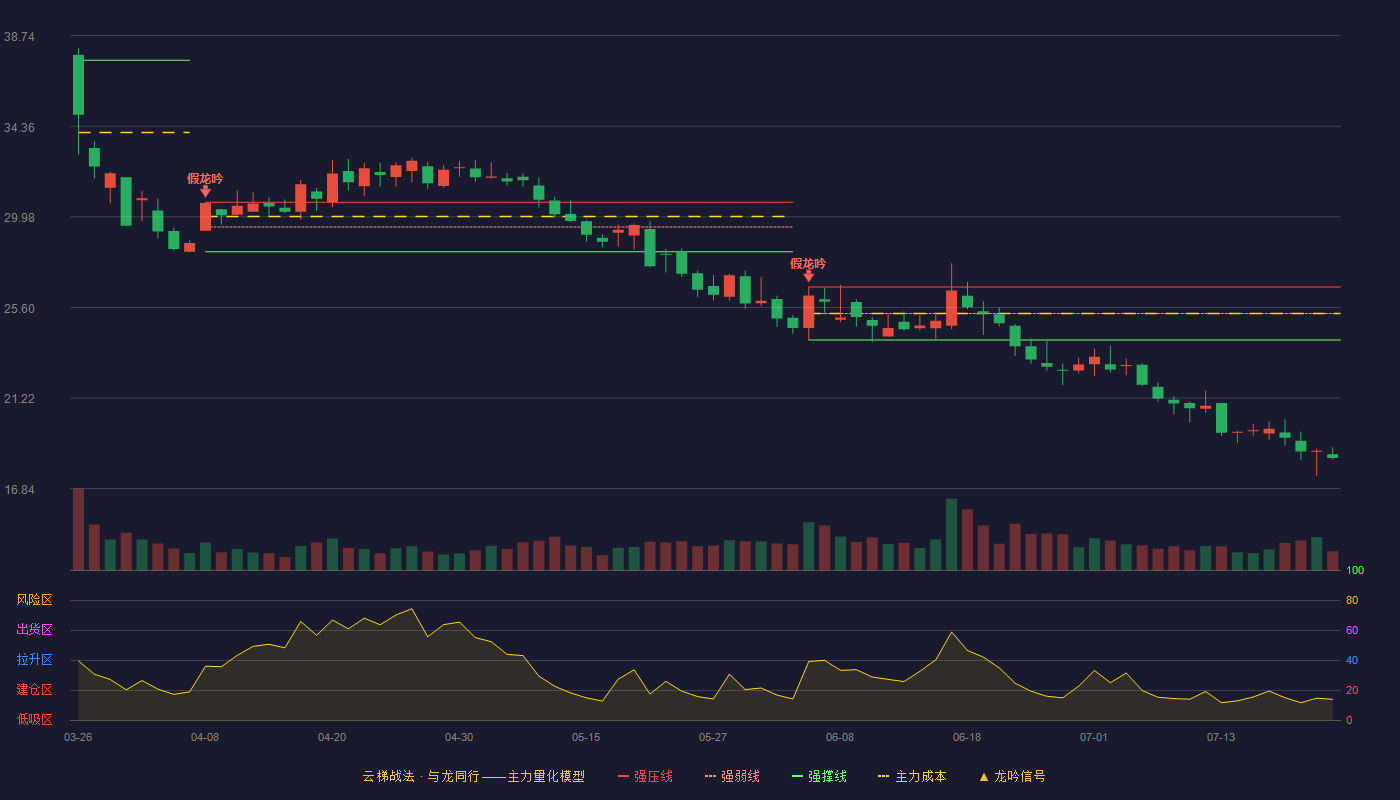This screenshot has height=800, width=1400.
Task: Click the 21.22 price axis label
Action: (20, 398)
